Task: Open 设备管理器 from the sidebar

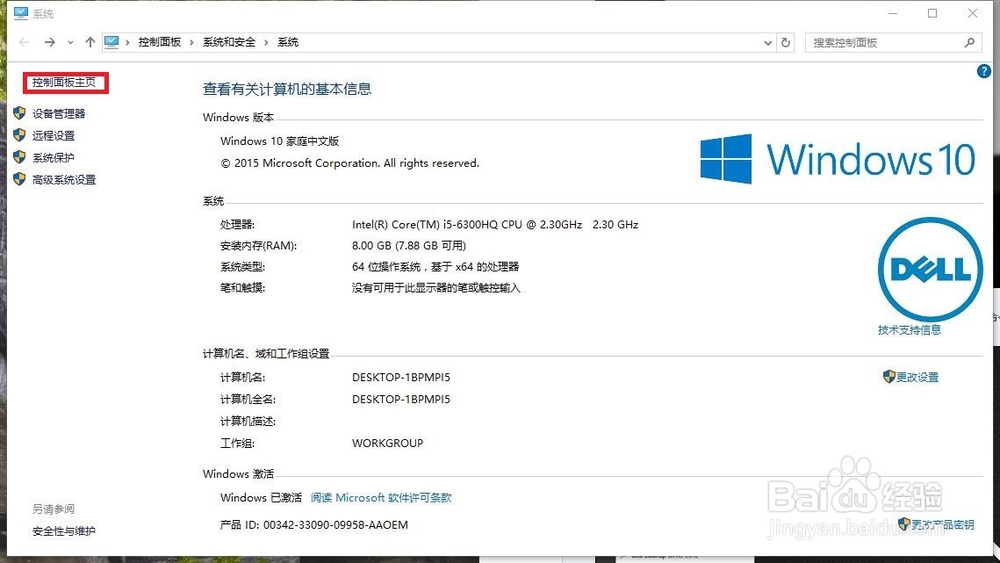Action: click(59, 113)
